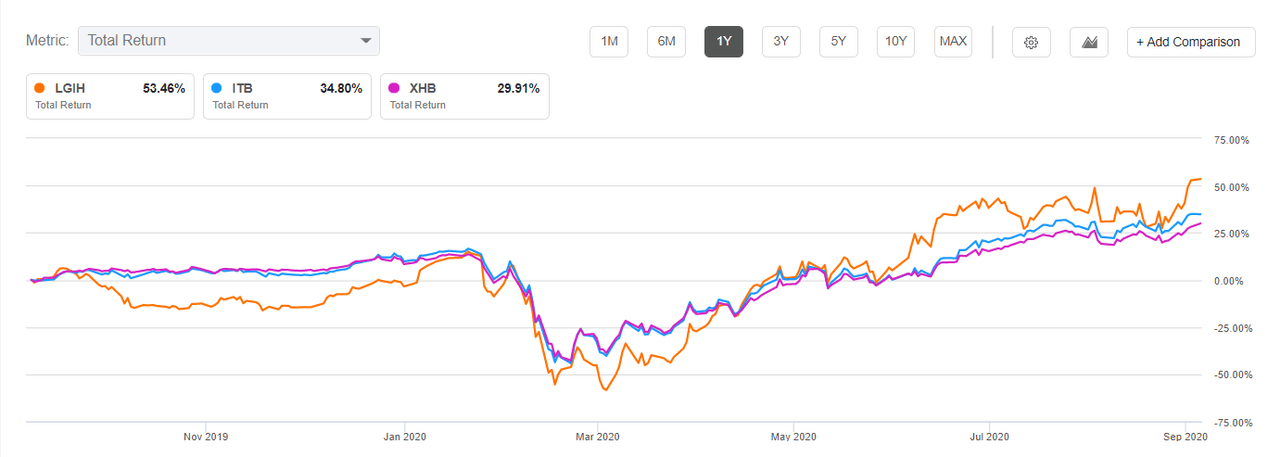This screenshot has width=1280, height=457.
Task: Click the LGIH line peak near Sep 2020
Action: point(1196,180)
